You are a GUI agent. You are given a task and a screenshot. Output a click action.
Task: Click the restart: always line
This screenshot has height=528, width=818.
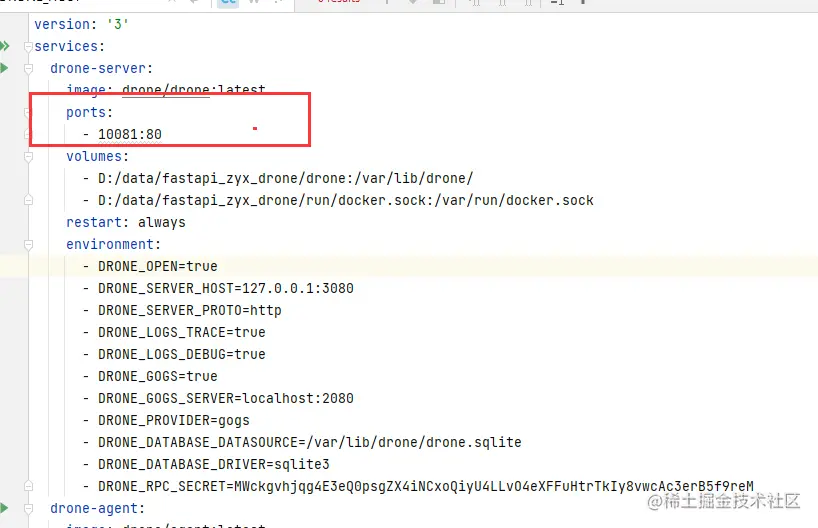click(x=126, y=222)
